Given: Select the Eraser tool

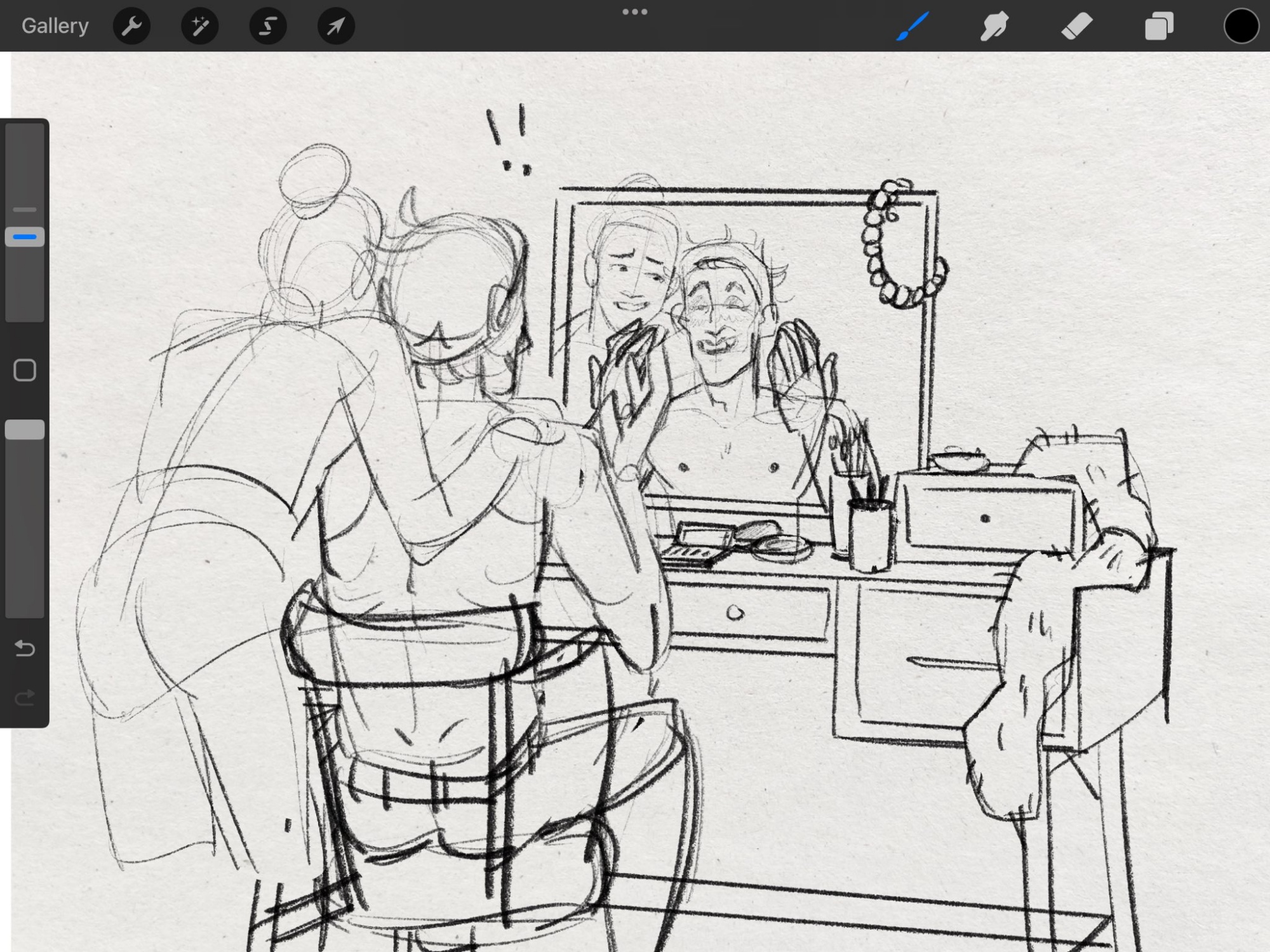Looking at the screenshot, I should 1077,26.
